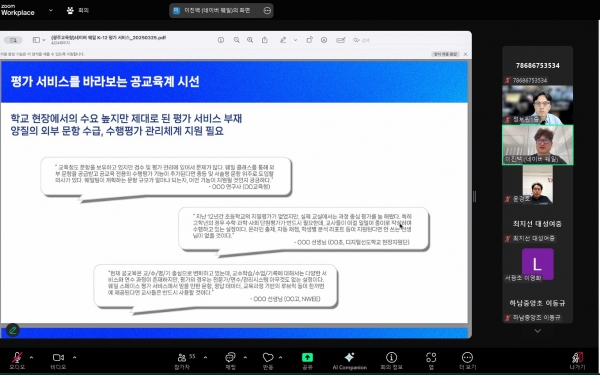Open Zoom Workplace dropdown menu
Image resolution: width=600 pixels, height=375 pixels.
51,10
